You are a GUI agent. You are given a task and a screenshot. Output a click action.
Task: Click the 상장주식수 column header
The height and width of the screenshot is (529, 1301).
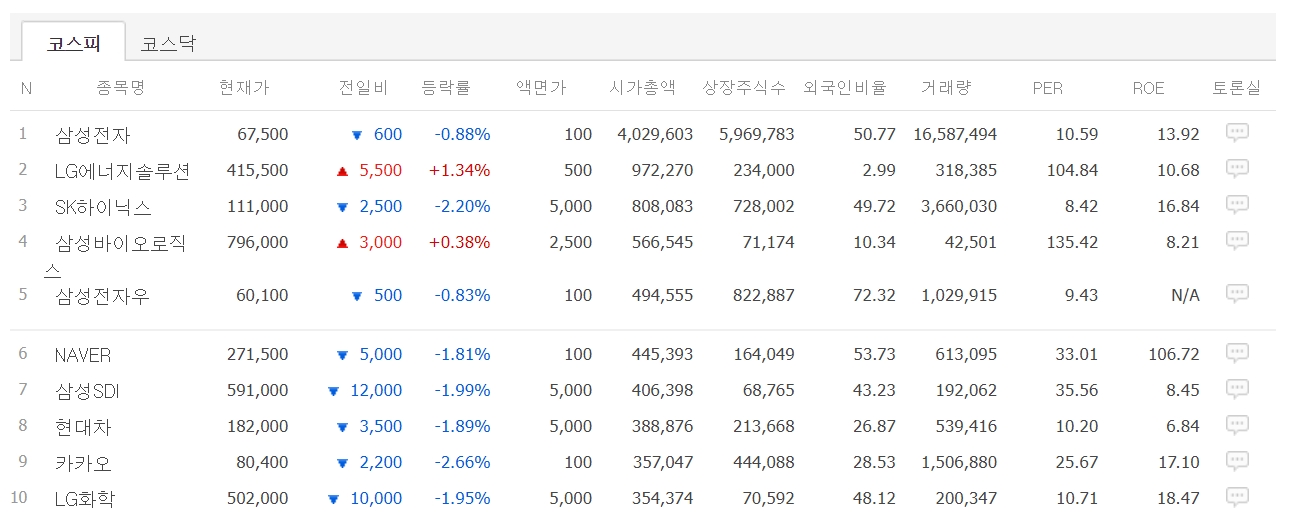[745, 88]
